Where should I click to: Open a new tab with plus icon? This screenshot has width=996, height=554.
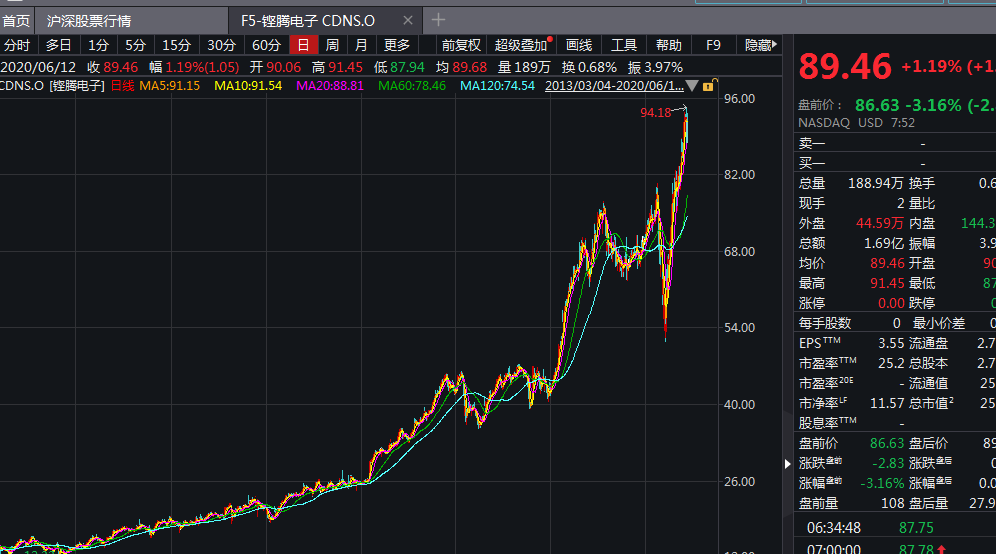[438, 20]
